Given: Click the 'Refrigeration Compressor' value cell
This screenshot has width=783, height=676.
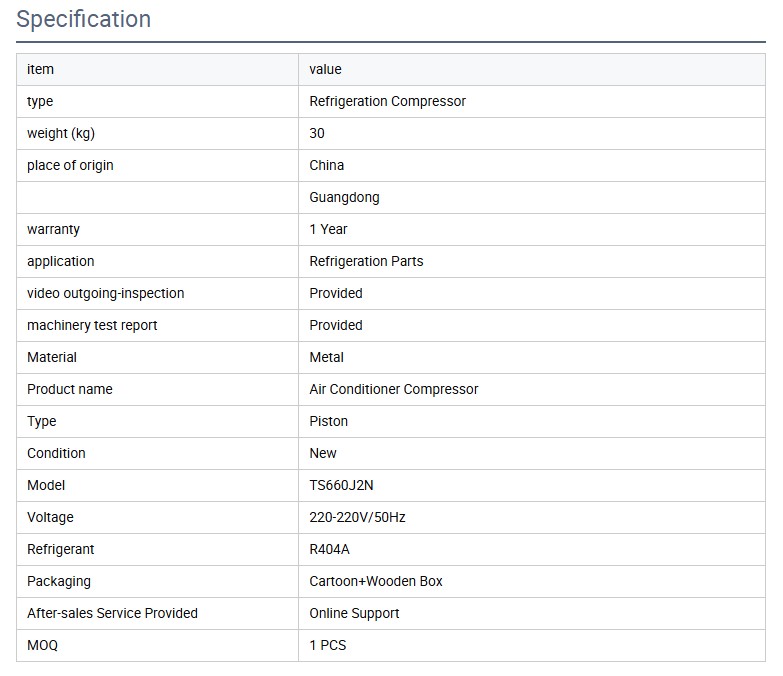Looking at the screenshot, I should pos(388,101).
